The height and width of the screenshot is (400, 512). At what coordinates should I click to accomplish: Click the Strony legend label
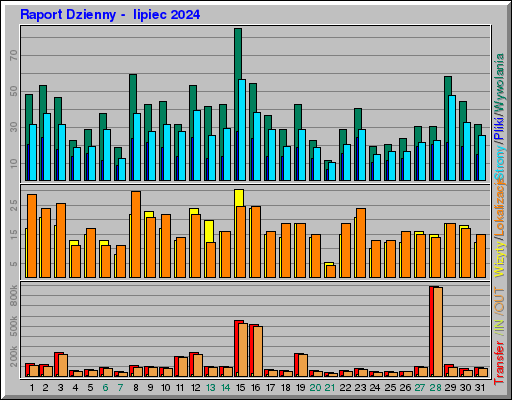500,162
